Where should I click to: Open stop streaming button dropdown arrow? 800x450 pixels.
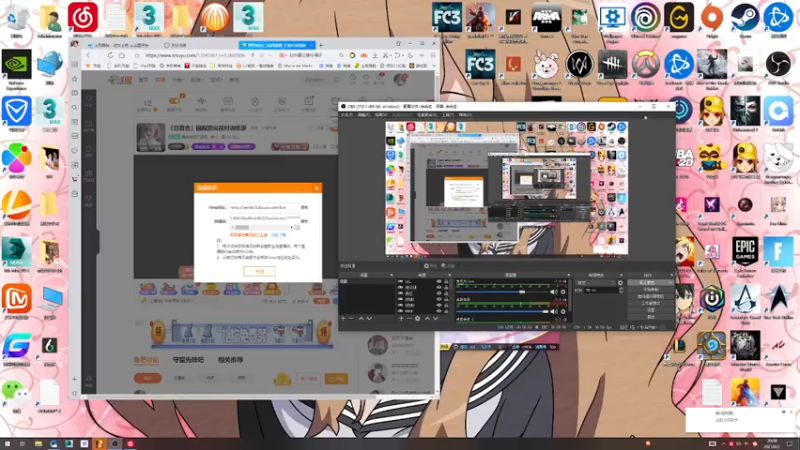(x=670, y=282)
